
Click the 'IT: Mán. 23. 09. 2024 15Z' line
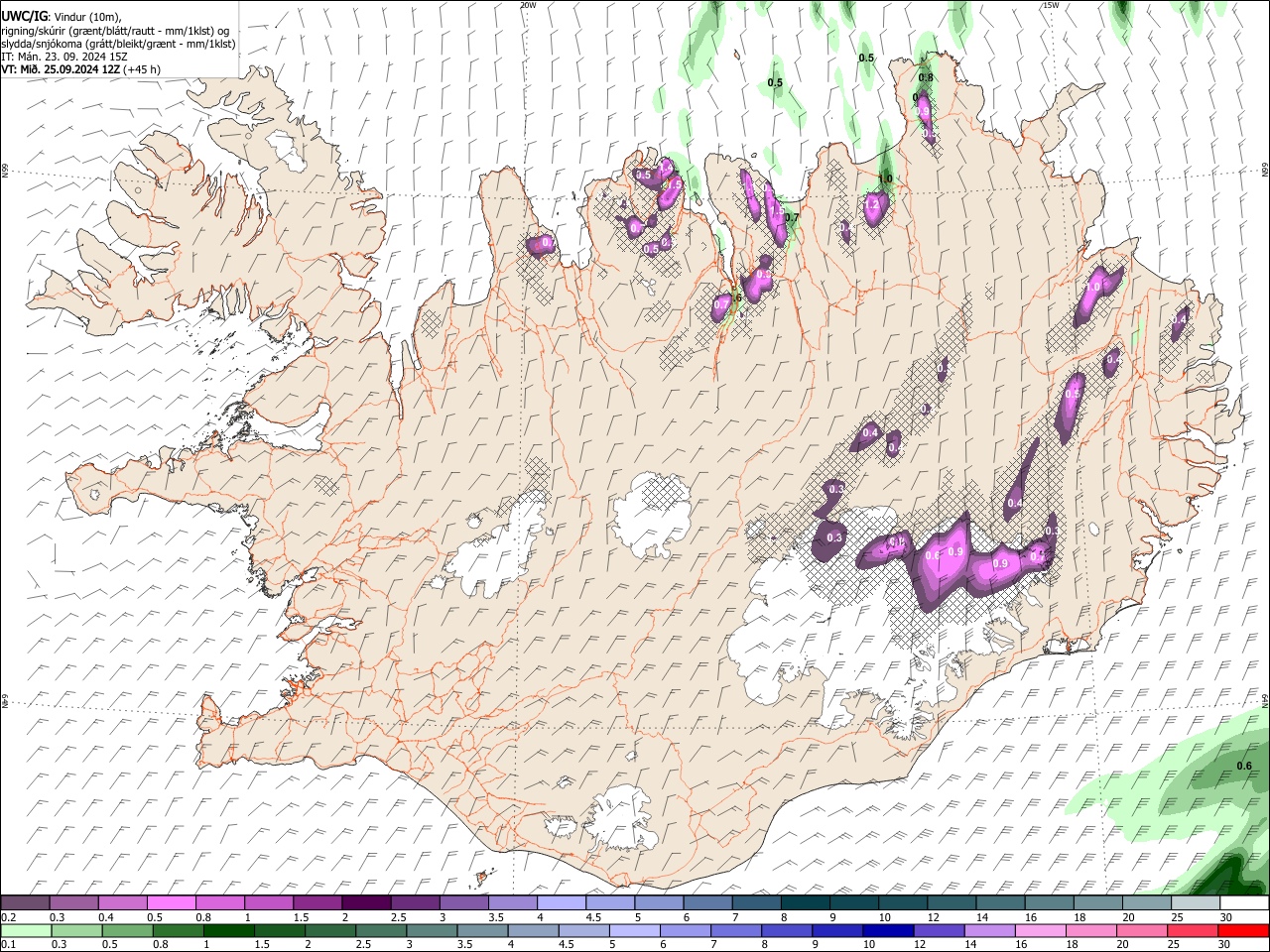(x=63, y=57)
